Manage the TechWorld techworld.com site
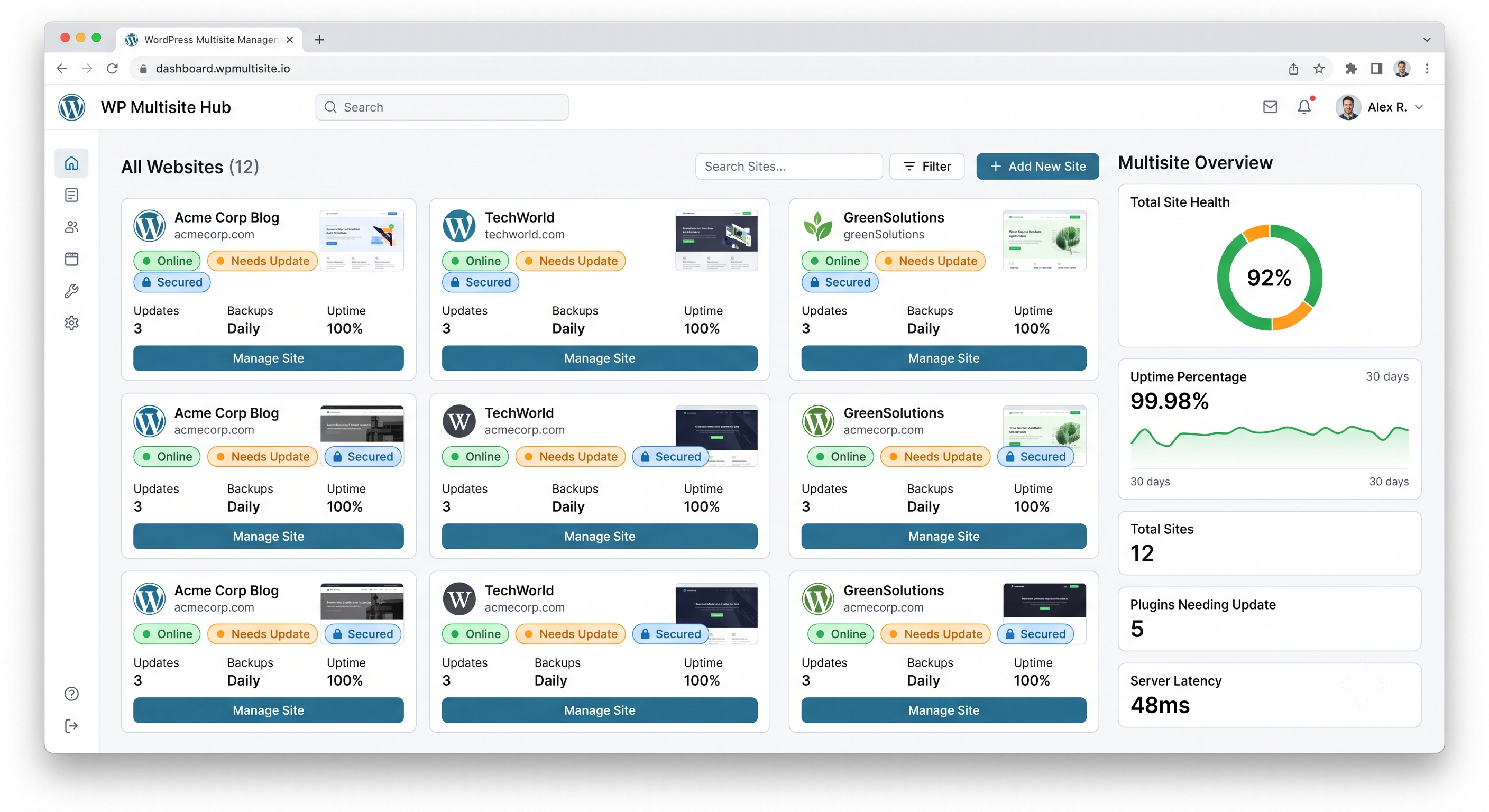Screen dimensions: 1489x812 (600, 358)
